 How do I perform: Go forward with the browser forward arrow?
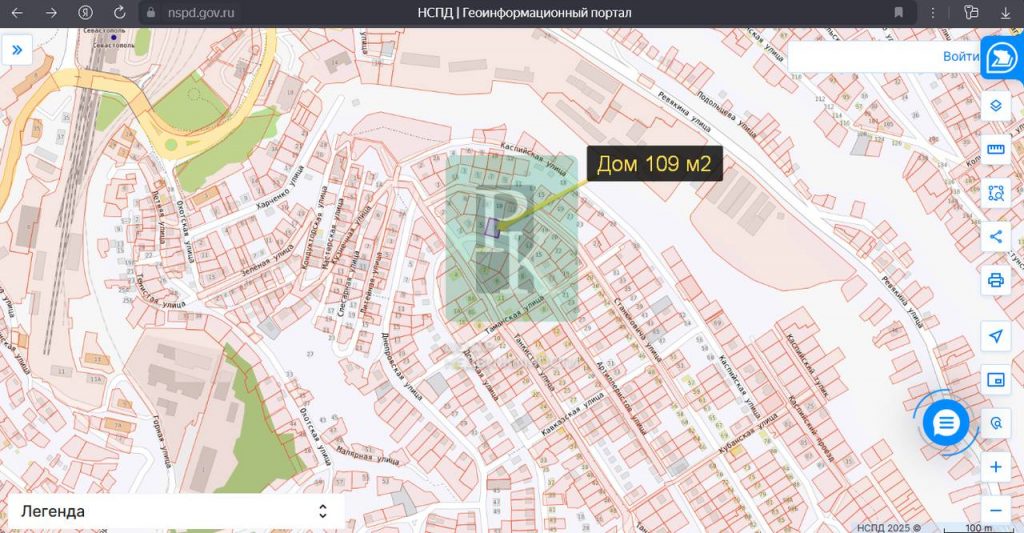[x=51, y=12]
